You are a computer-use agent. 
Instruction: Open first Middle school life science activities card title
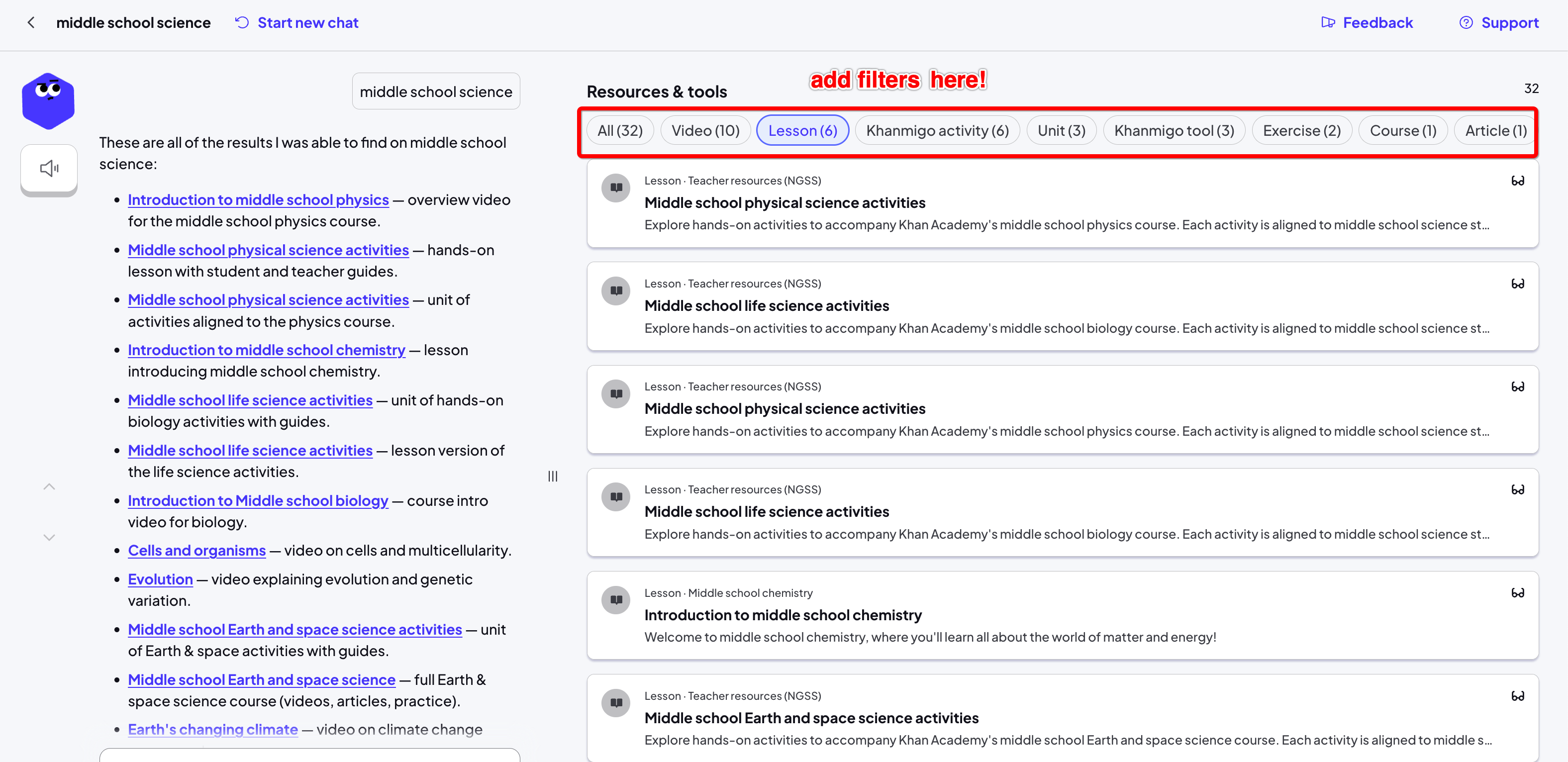767,305
